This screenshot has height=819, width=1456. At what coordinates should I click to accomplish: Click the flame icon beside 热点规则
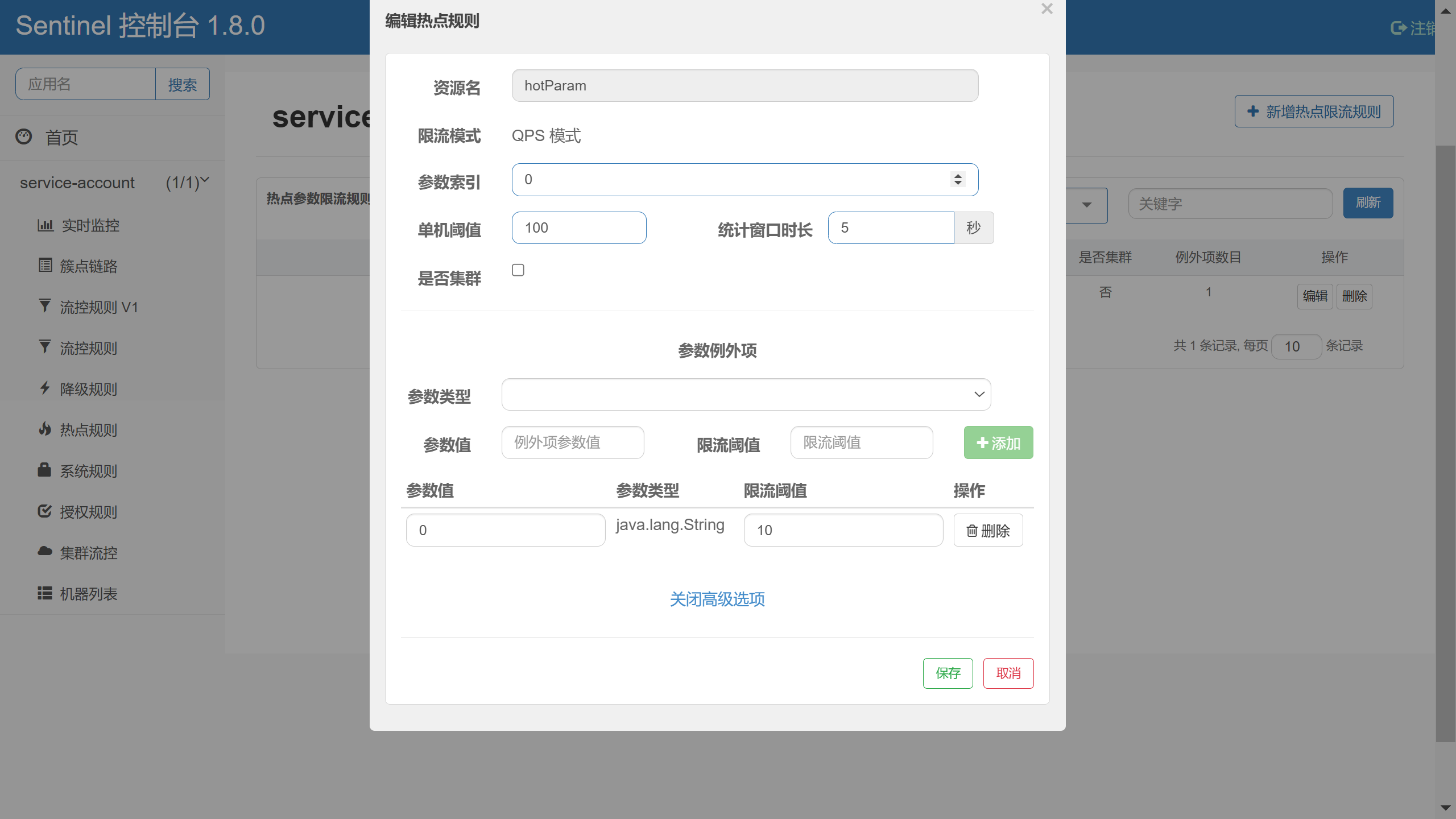tap(44, 429)
